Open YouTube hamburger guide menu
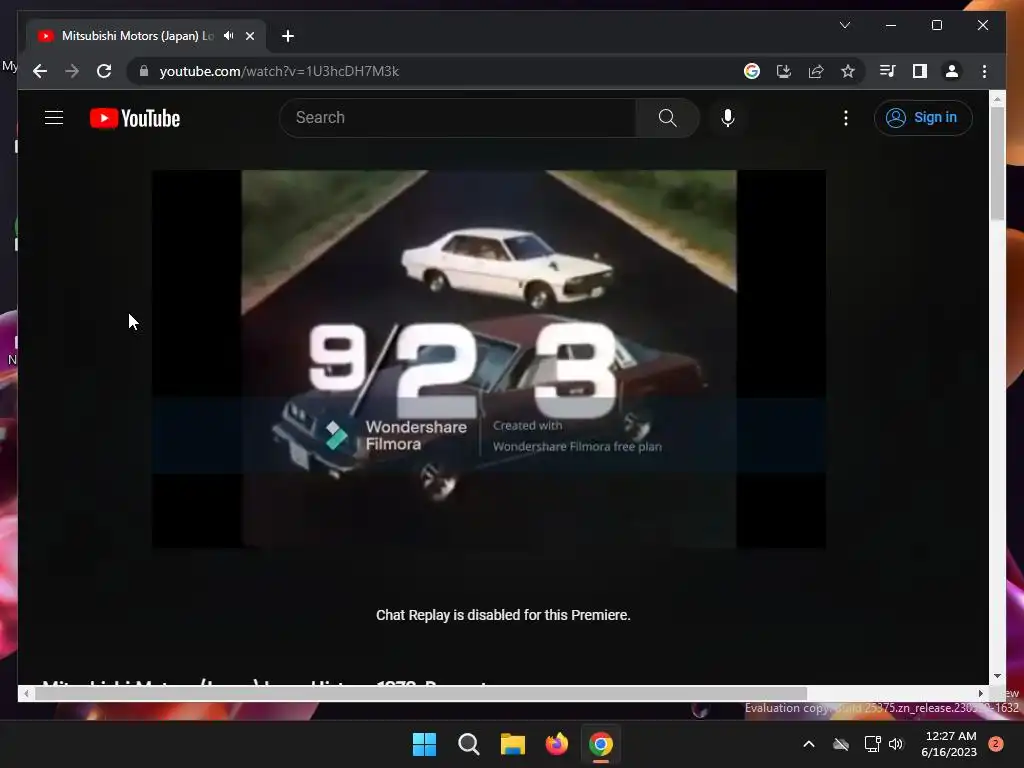Viewport: 1024px width, 768px height. pos(54,118)
